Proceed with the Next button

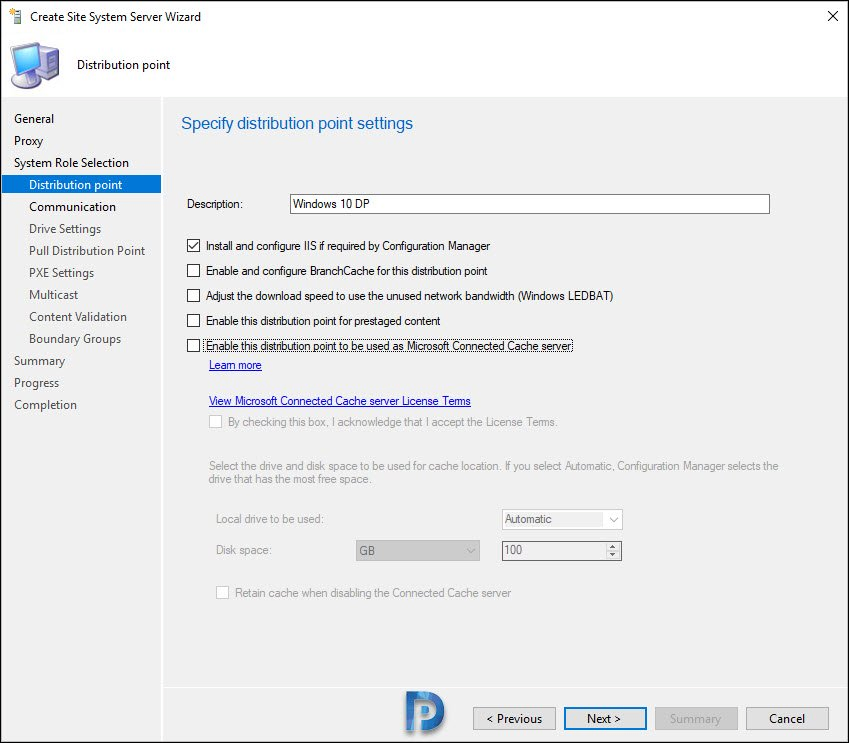pyautogui.click(x=605, y=719)
